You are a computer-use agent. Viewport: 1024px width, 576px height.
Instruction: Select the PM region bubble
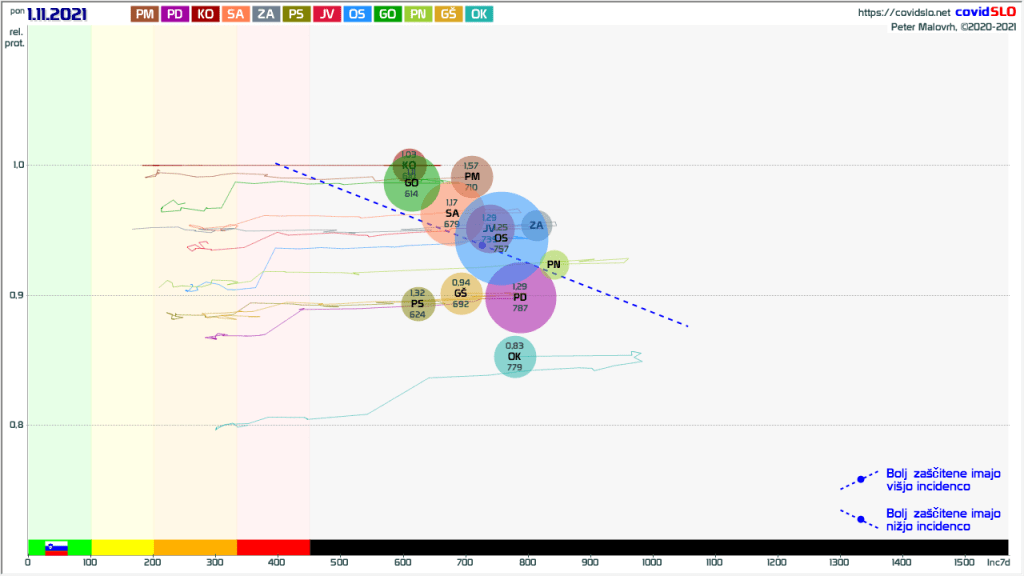471,177
